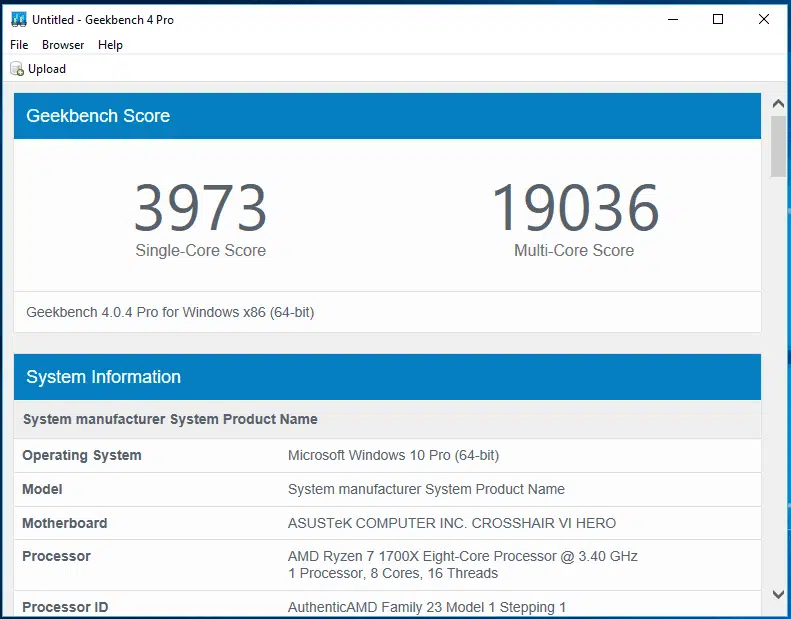
Task: Click the ASUSTeK CROSSHAIR VI HERO value
Action: pyautogui.click(x=452, y=523)
